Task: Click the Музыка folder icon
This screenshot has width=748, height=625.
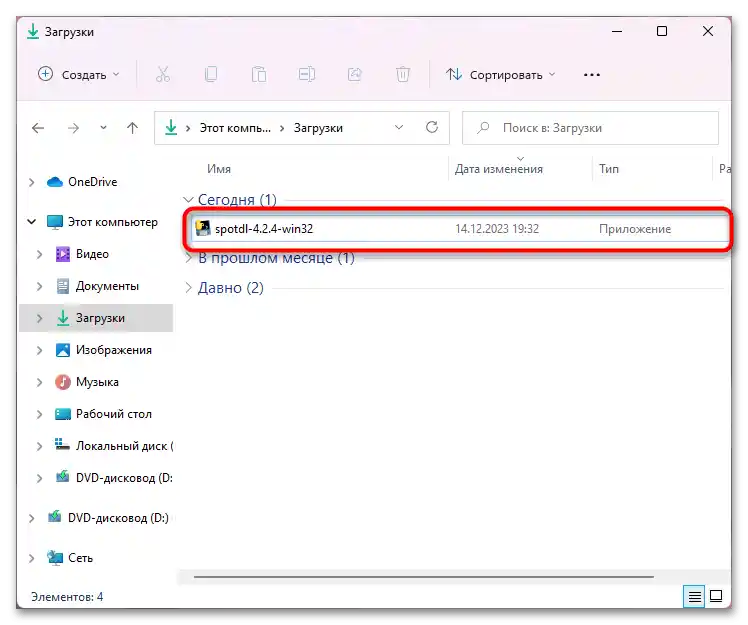Action: click(63, 382)
